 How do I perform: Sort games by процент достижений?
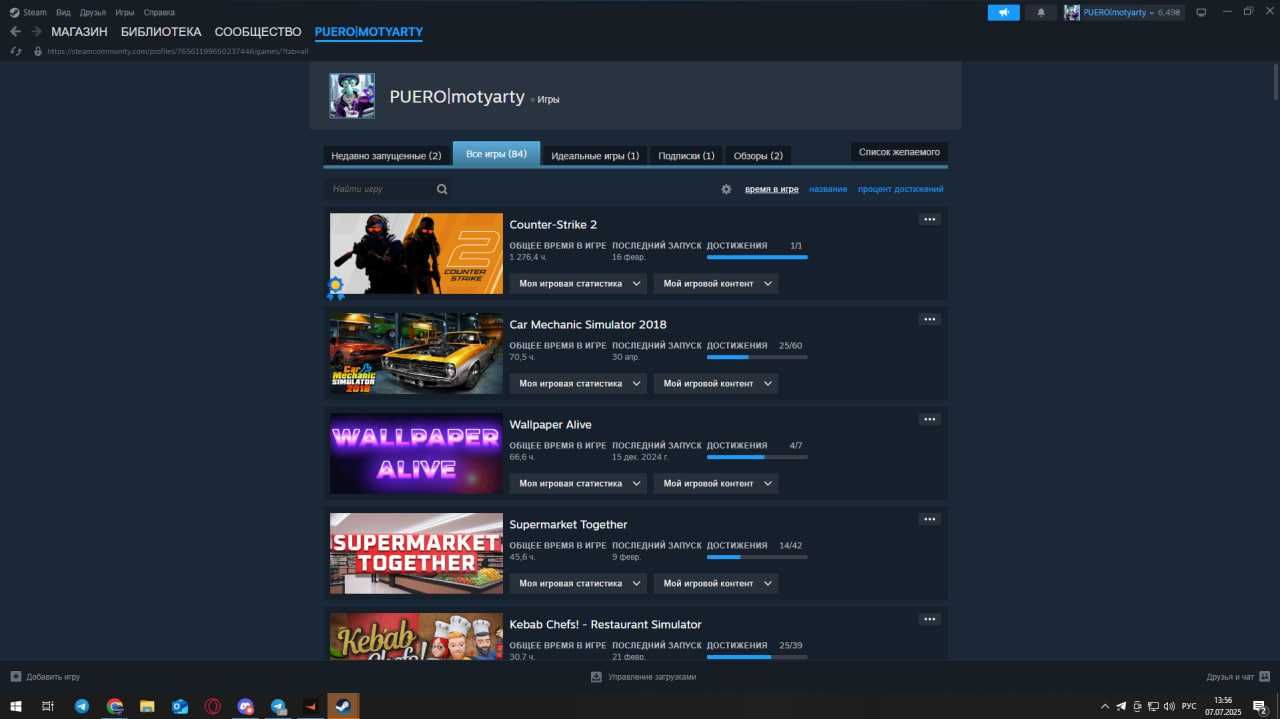[900, 189]
